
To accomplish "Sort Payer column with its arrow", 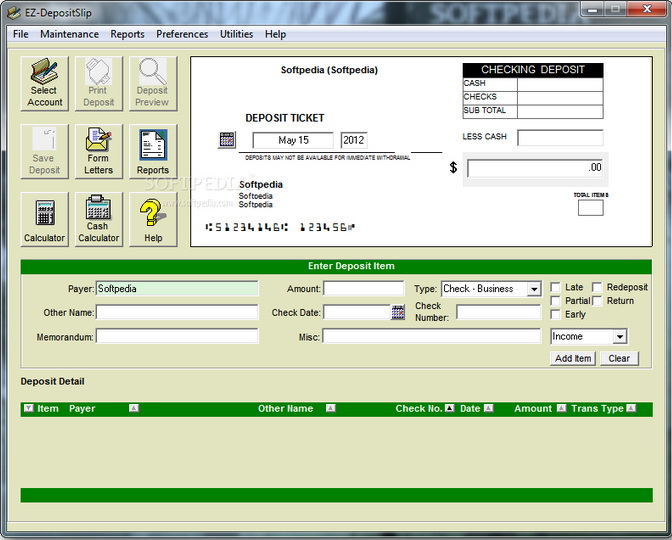I will 134,408.
